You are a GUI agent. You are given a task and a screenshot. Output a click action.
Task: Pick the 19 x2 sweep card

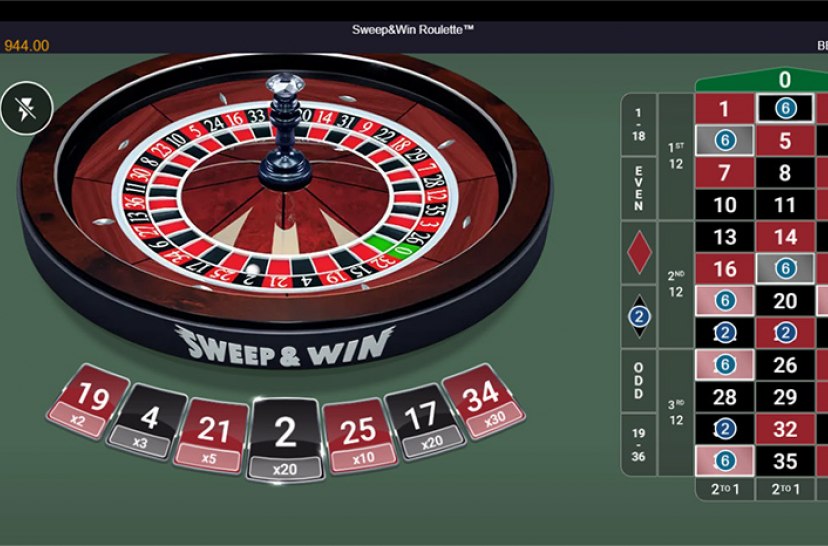(89, 401)
